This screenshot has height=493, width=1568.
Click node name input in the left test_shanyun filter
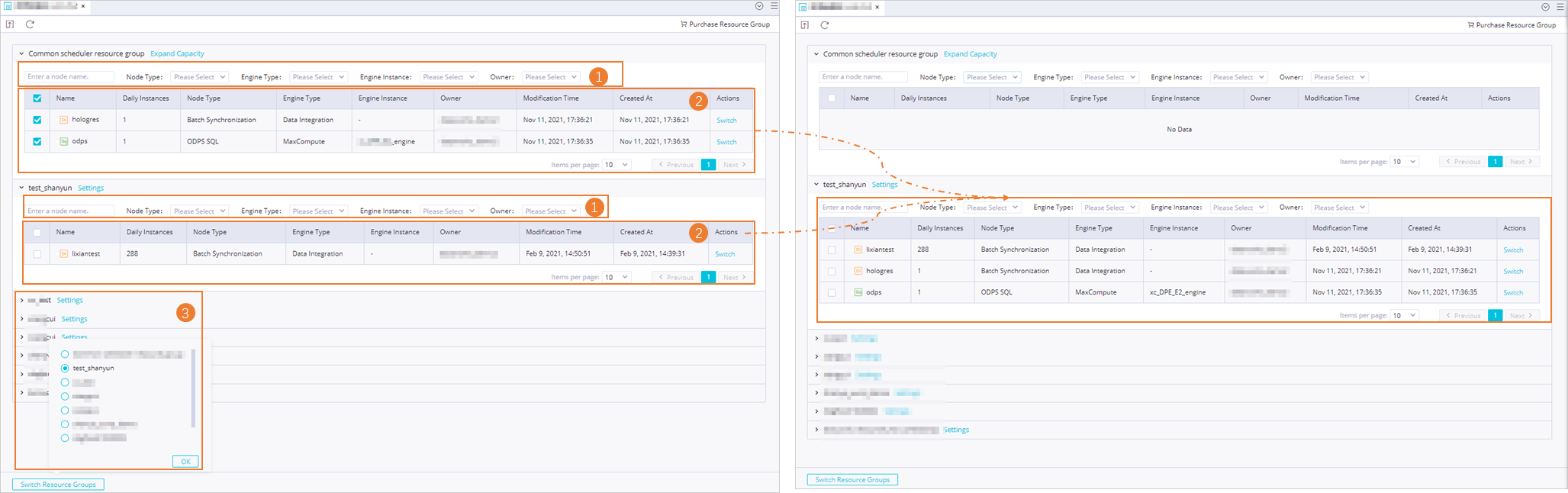69,211
